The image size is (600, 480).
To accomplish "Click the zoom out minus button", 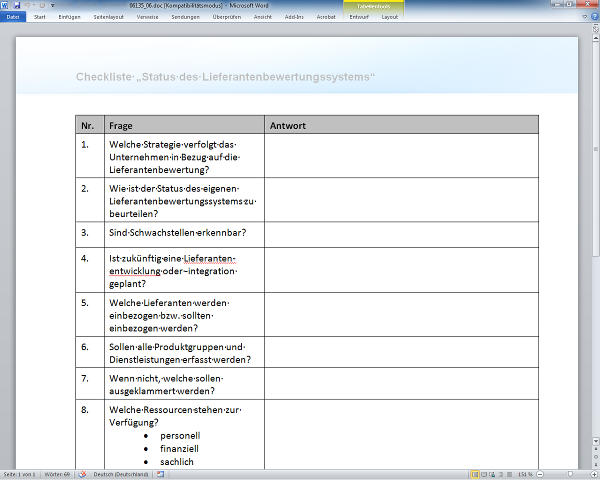I will coord(540,474).
